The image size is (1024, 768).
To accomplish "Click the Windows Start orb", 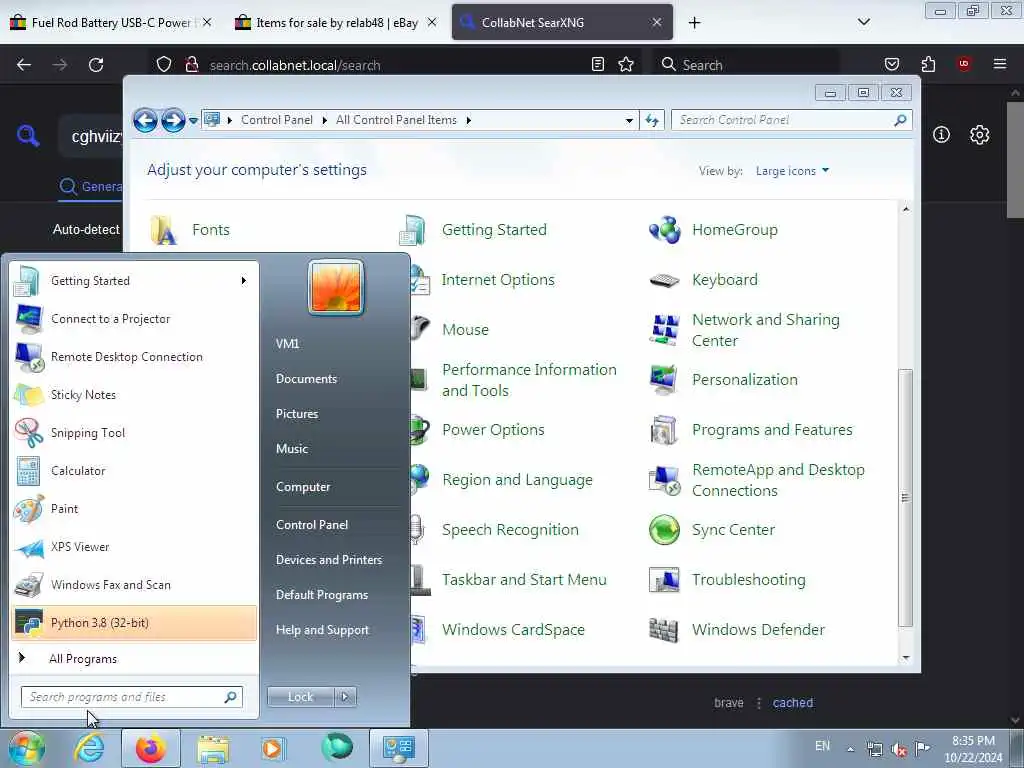I will 26,748.
